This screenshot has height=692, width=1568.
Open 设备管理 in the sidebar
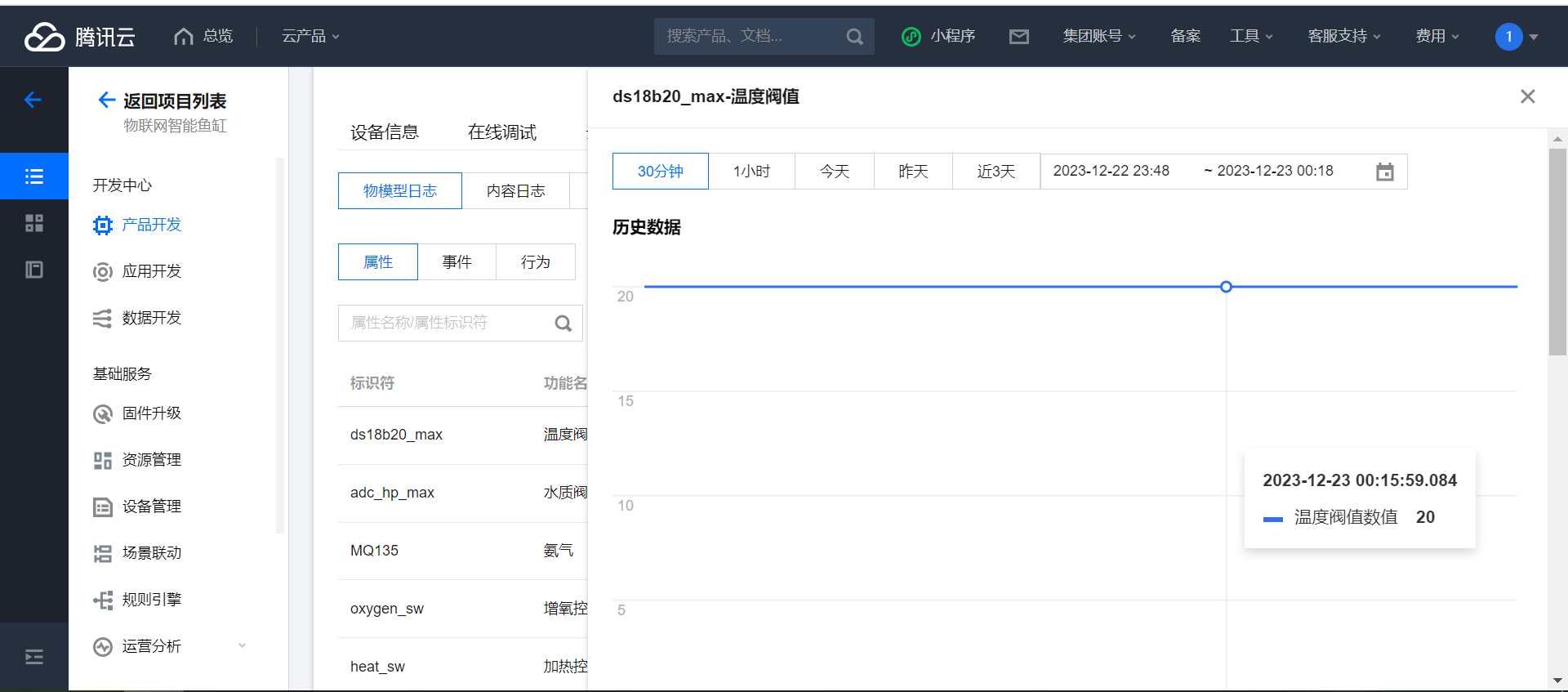point(151,507)
